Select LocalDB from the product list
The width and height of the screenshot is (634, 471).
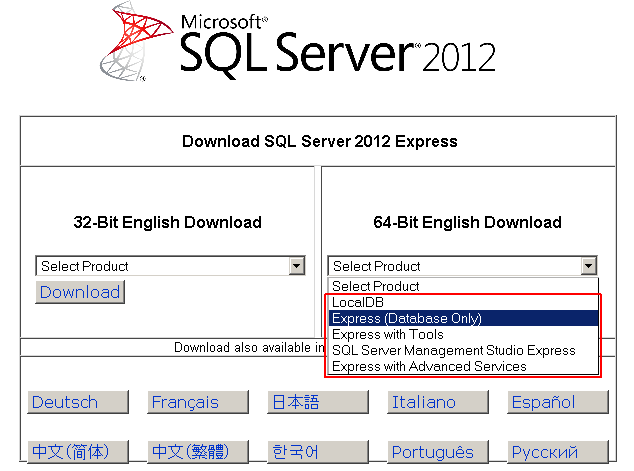(x=463, y=302)
